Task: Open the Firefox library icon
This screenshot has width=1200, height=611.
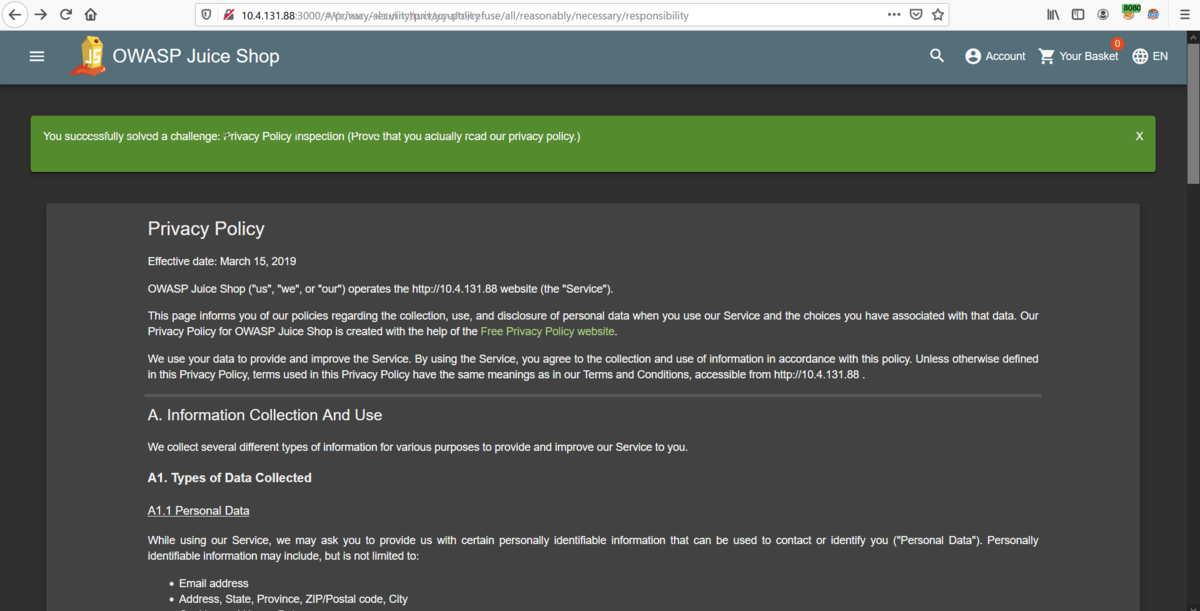Action: [x=1053, y=15]
